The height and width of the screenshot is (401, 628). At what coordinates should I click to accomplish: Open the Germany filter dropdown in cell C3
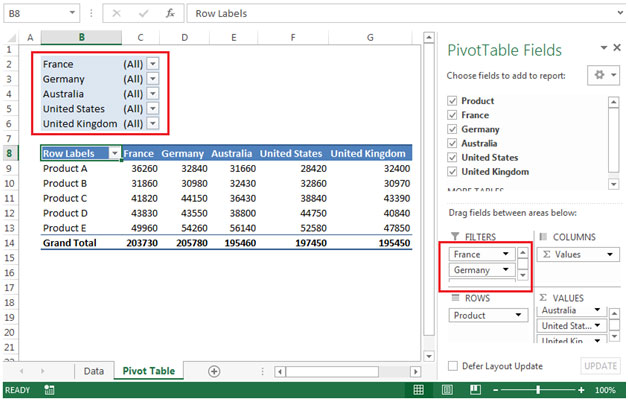(153, 79)
